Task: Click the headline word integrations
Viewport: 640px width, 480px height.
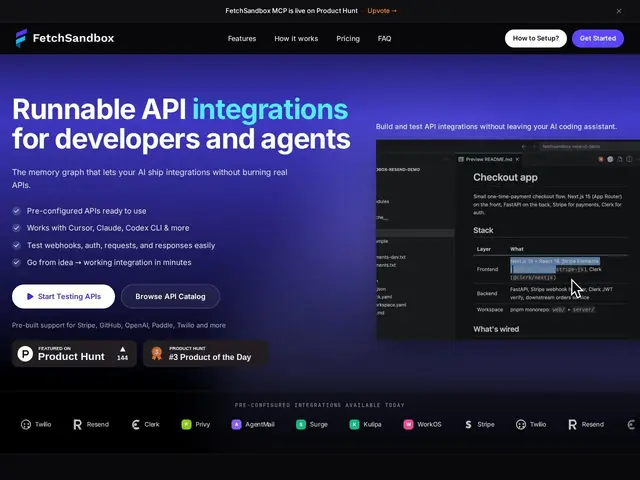Action: tap(270, 109)
